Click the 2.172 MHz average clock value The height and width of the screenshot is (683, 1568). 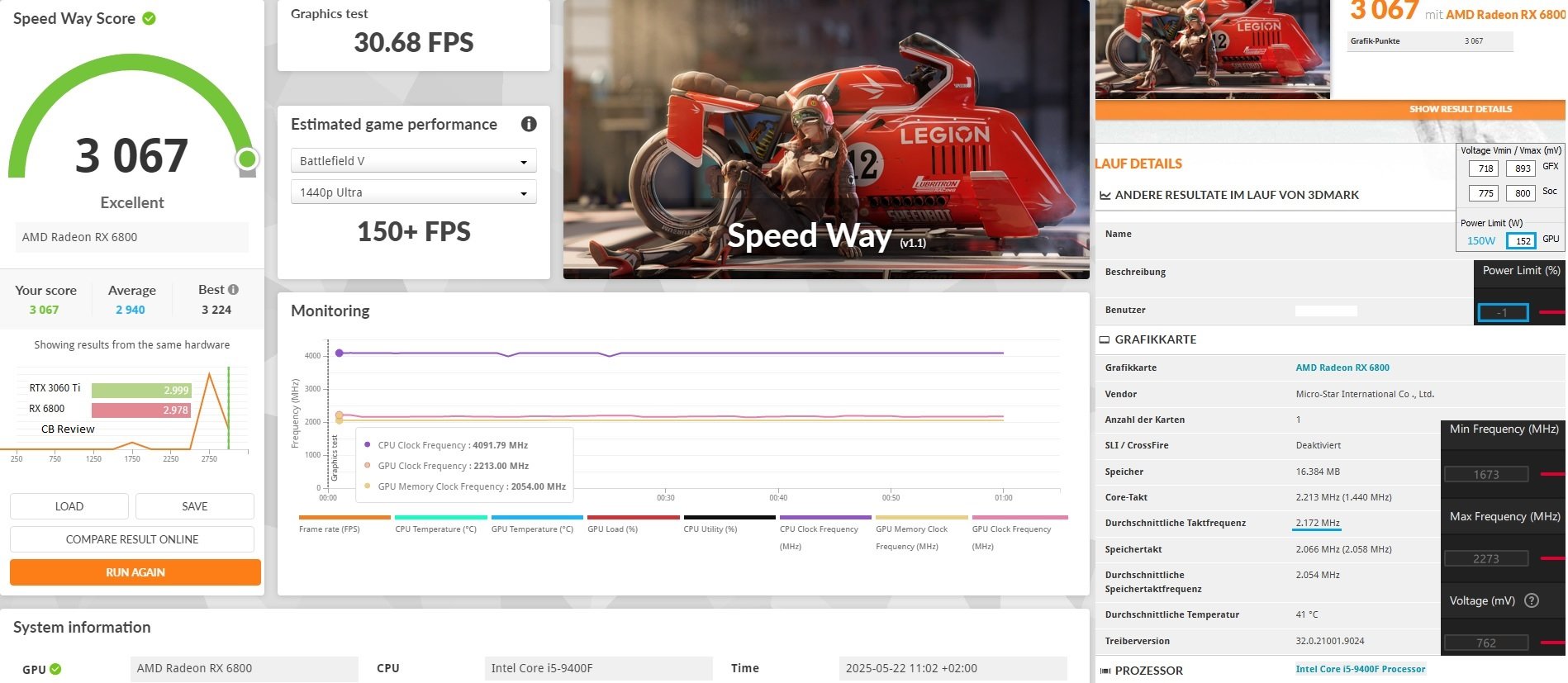coord(1318,523)
